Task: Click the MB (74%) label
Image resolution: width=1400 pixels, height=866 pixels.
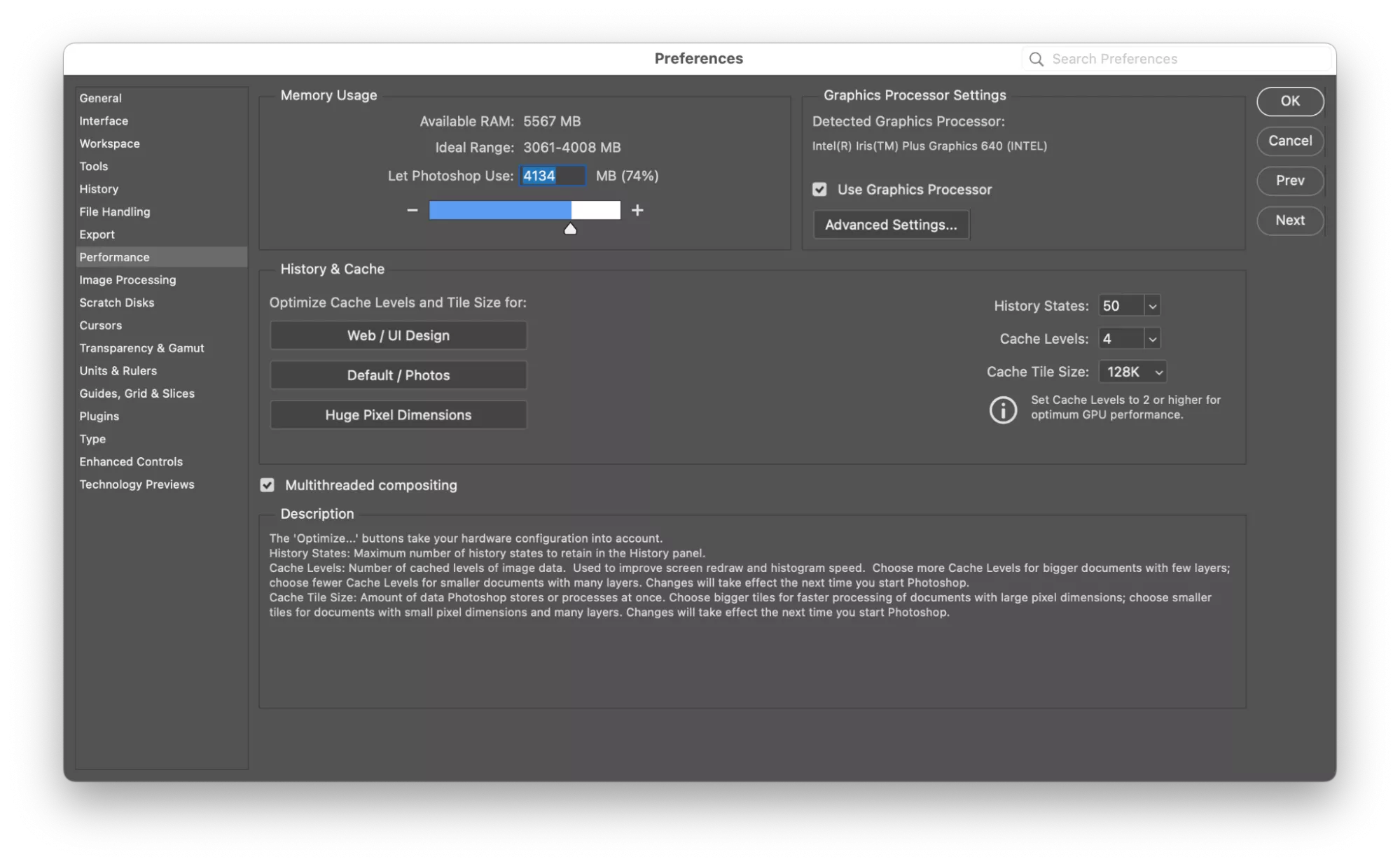Action: click(x=627, y=176)
